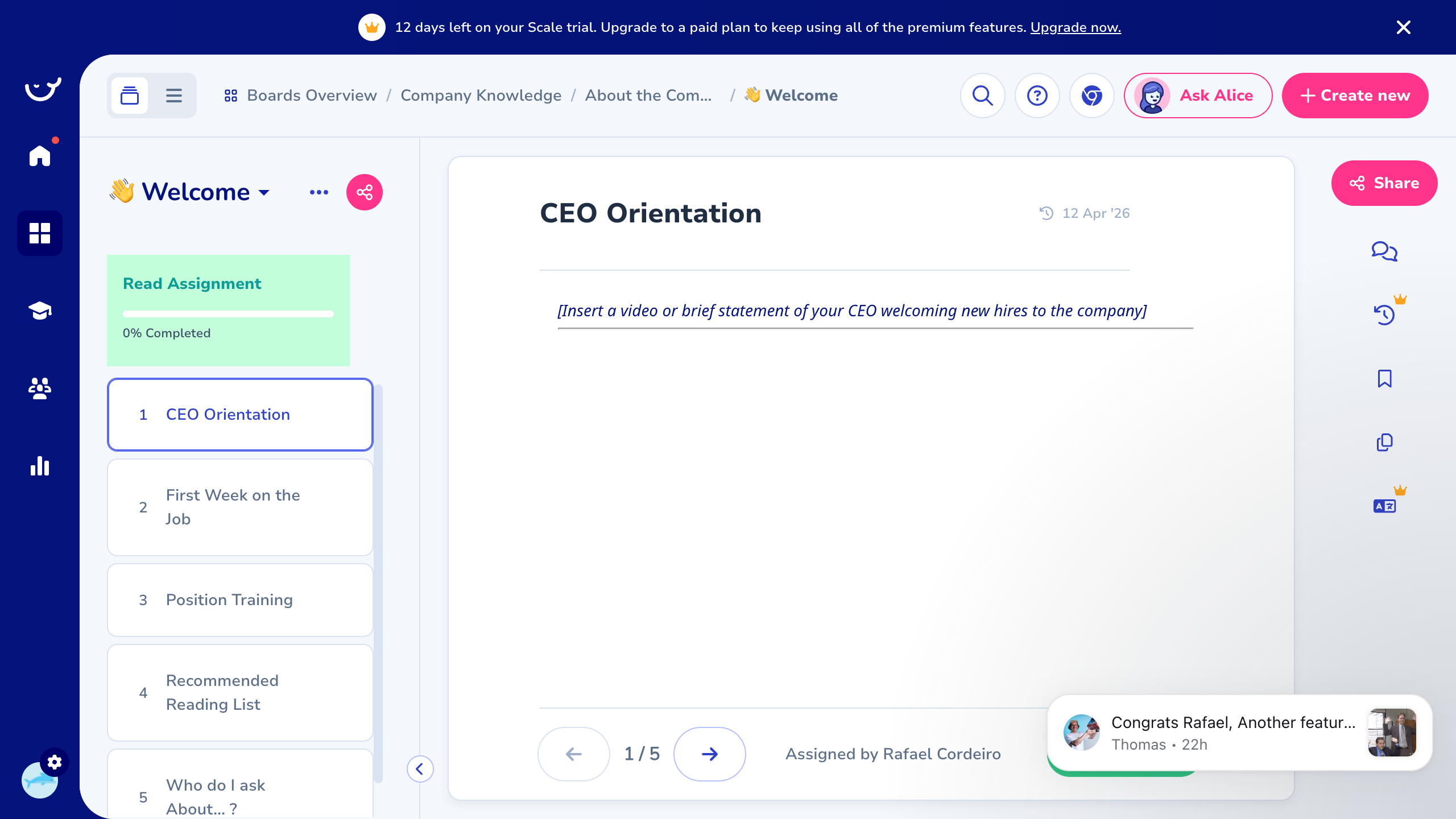This screenshot has height=819, width=1456.
Task: Click the copy card icon
Action: point(1384,442)
